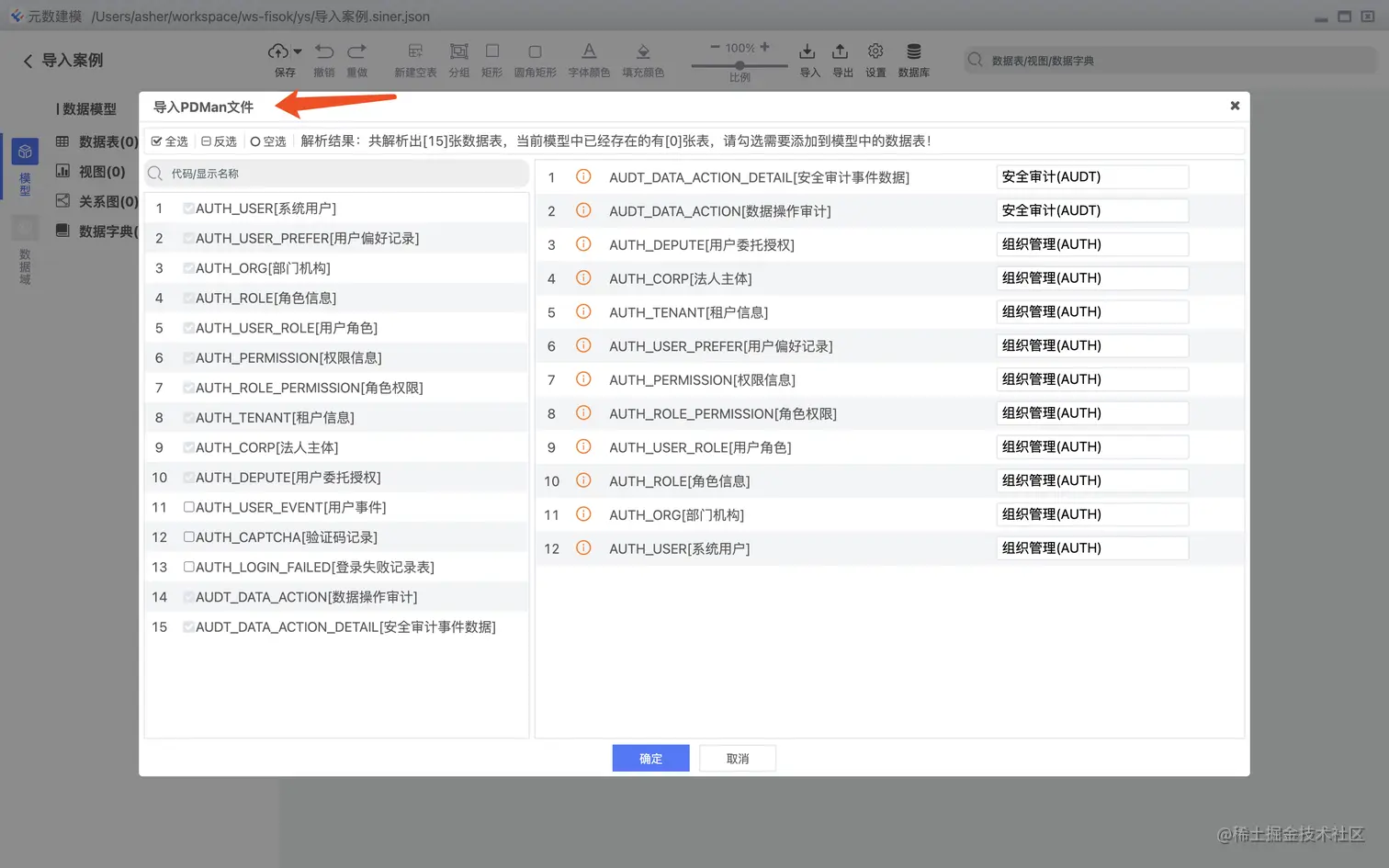Select the Rectangle shape tool
This screenshot has height=868, width=1389.
click(492, 51)
